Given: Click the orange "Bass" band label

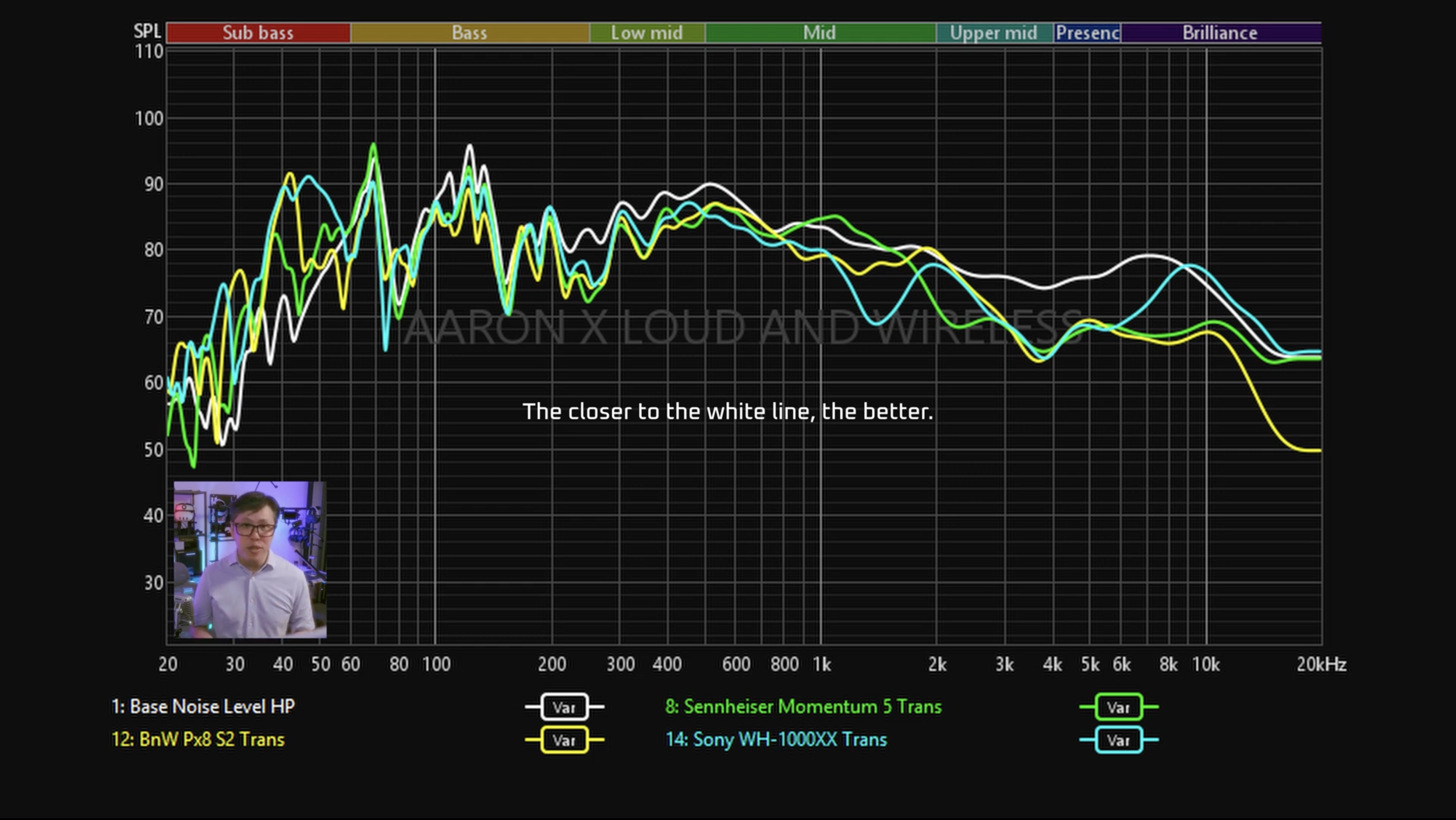Looking at the screenshot, I should (x=469, y=33).
